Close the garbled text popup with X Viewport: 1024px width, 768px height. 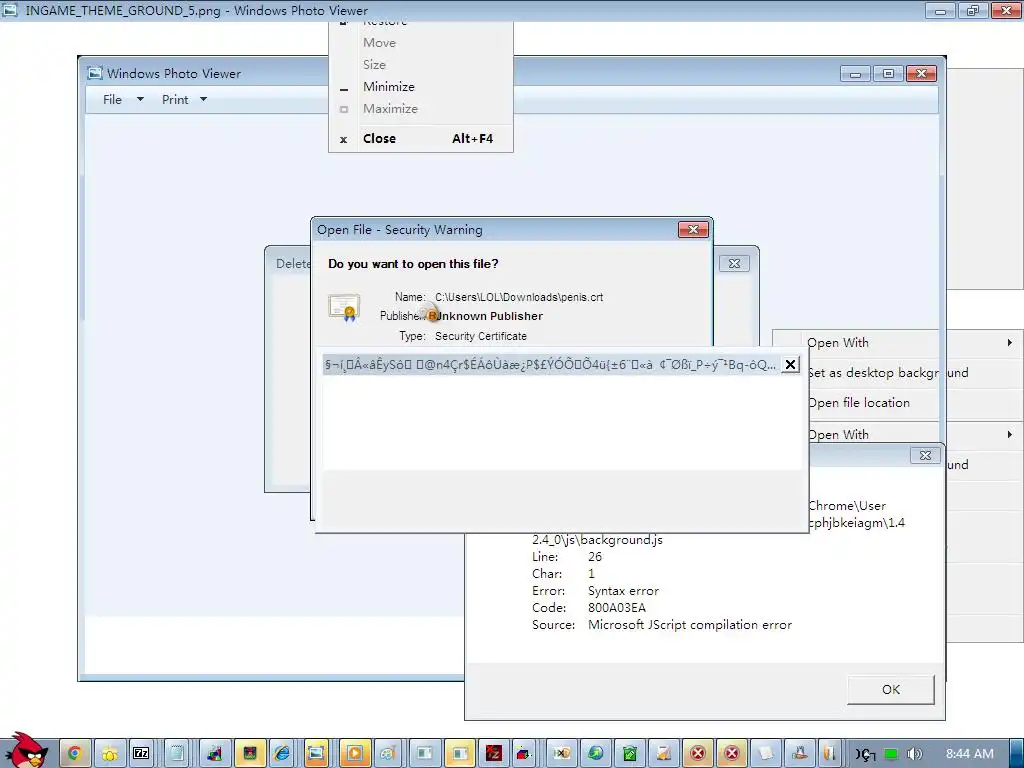pos(790,364)
